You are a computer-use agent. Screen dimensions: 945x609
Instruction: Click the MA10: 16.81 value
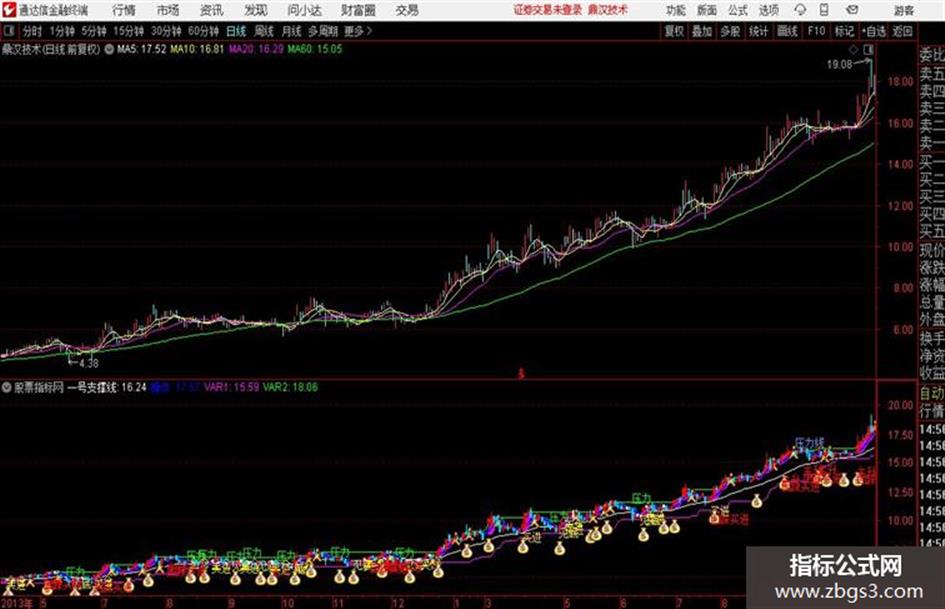click(196, 49)
